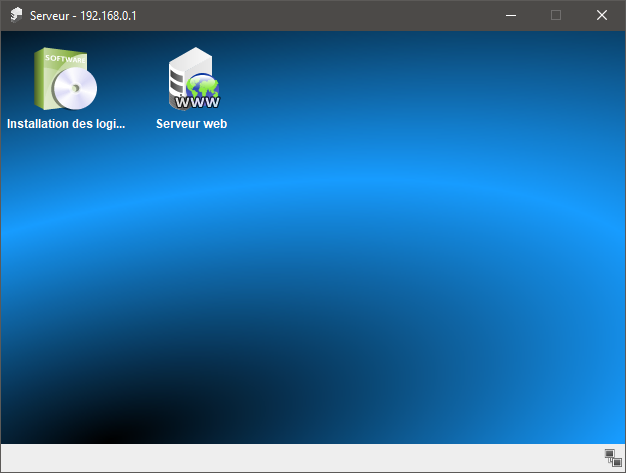Viewport: 626px width, 473px height.
Task: Click the network connection icon in status bar
Action: point(613,458)
